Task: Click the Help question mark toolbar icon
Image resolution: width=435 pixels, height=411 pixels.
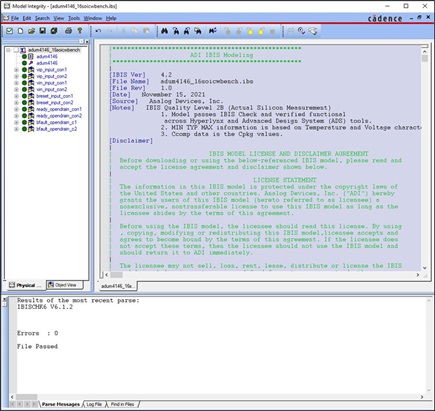Action: [80, 31]
